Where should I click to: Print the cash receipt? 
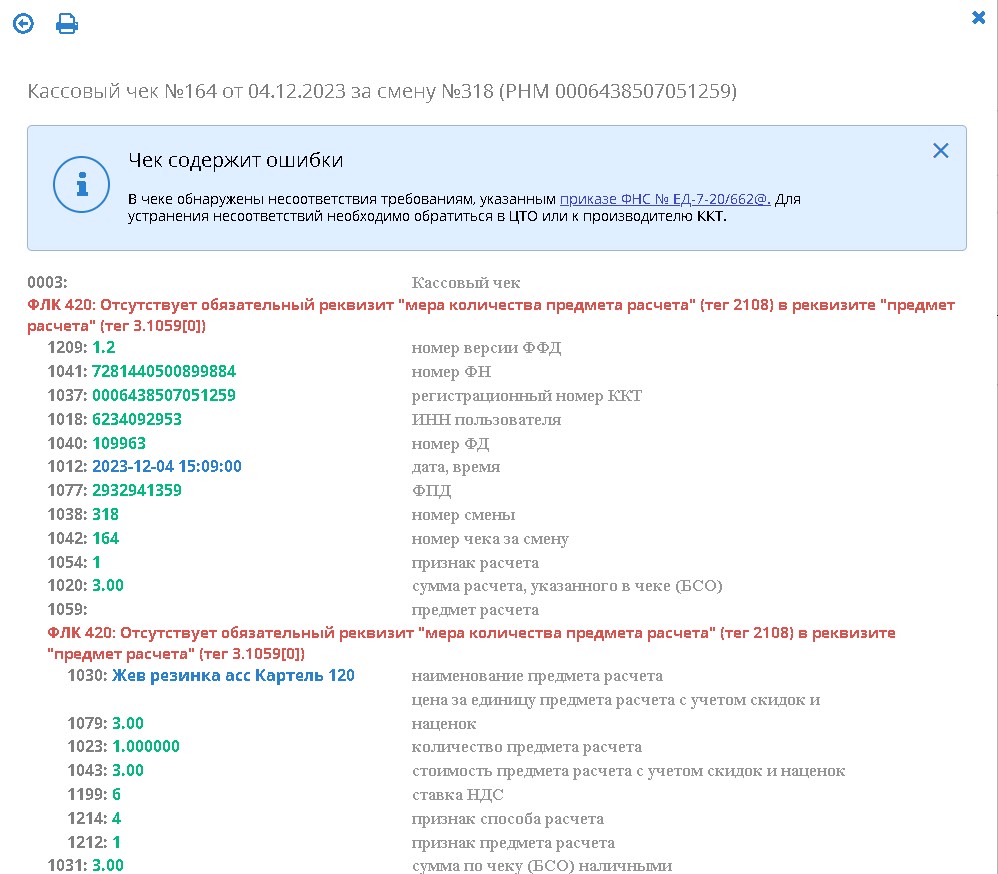67,24
